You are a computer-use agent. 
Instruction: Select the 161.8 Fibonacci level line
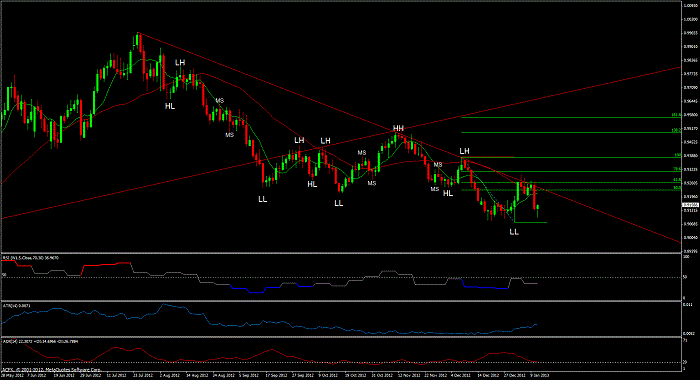click(571, 117)
